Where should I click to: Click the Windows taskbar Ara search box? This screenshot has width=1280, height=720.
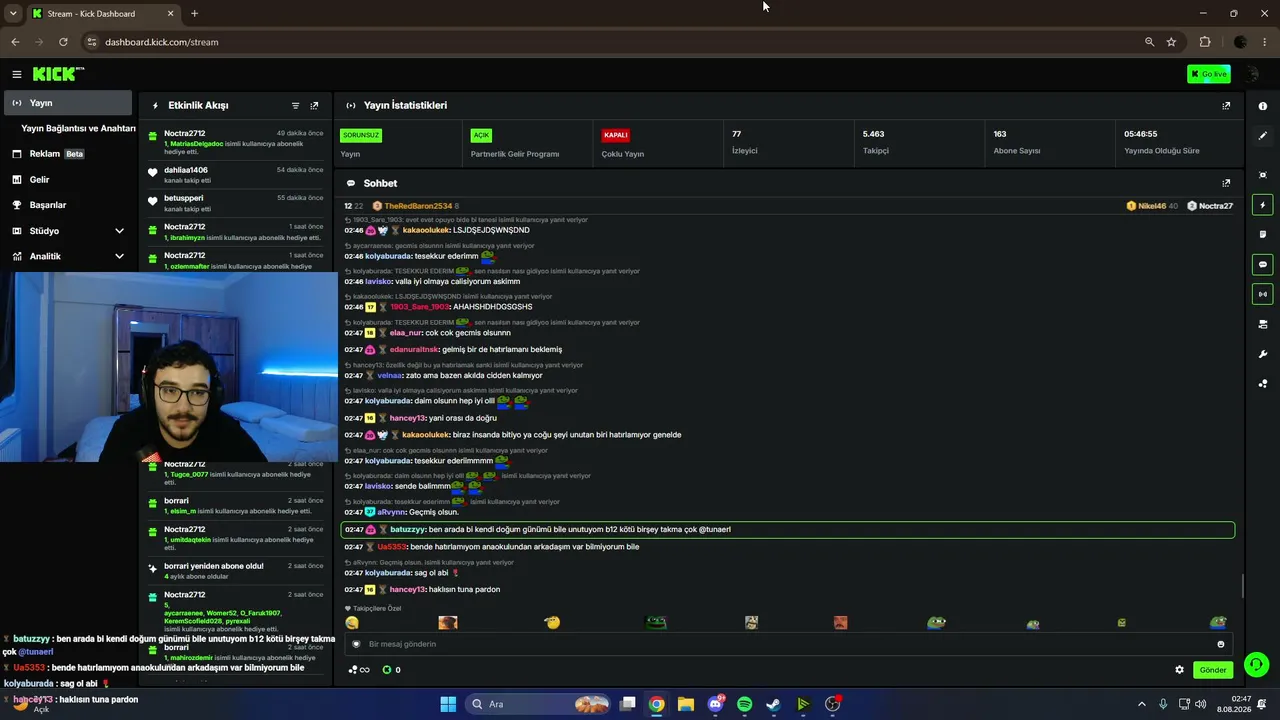click(x=540, y=704)
